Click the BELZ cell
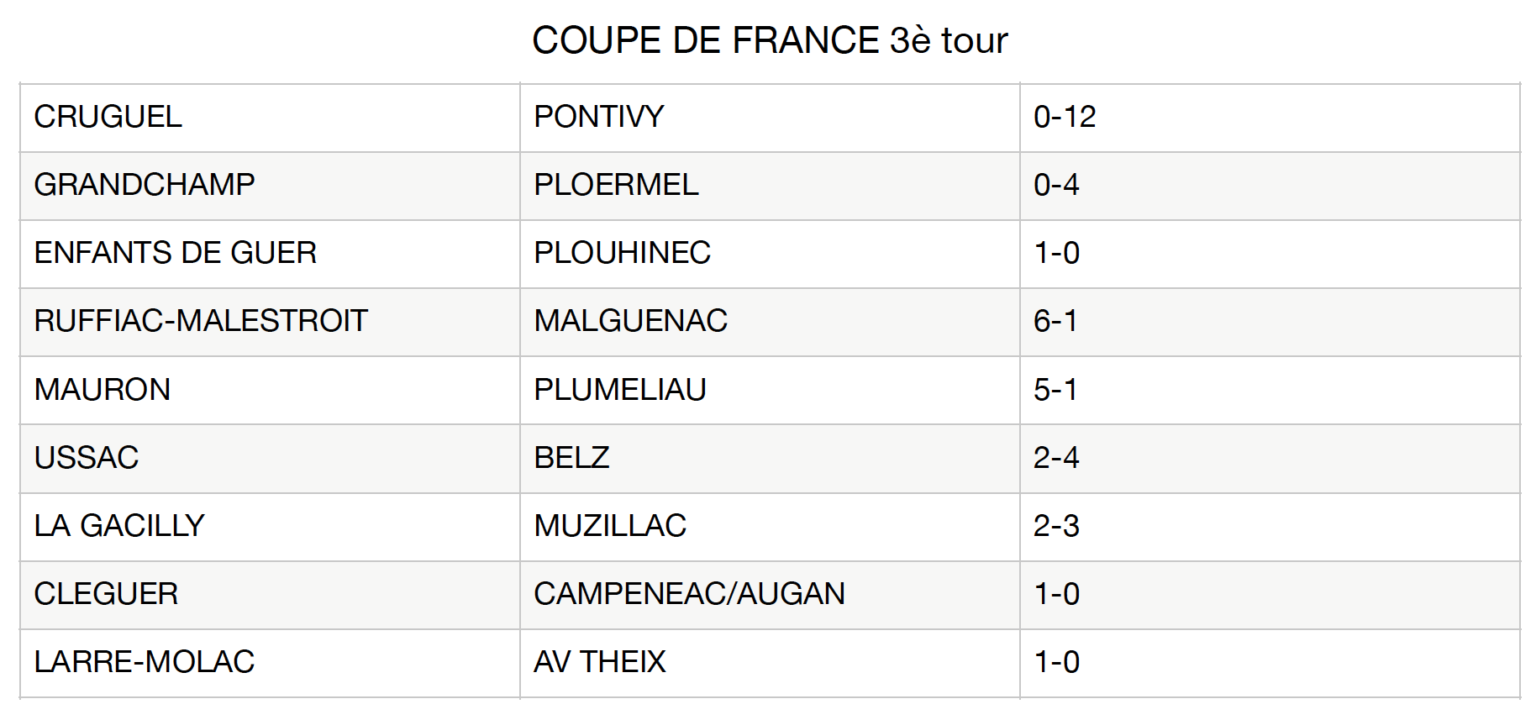This screenshot has width=1536, height=720. point(571,458)
